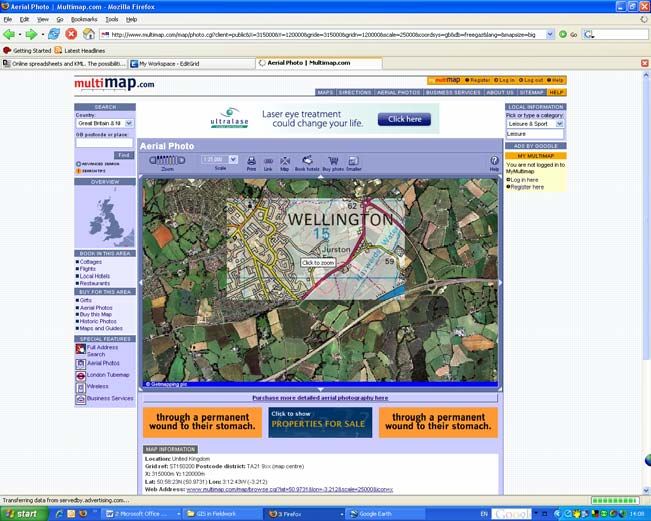Screen dimensions: 651x521
Task: Click the Book hotels icon
Action: (307, 160)
